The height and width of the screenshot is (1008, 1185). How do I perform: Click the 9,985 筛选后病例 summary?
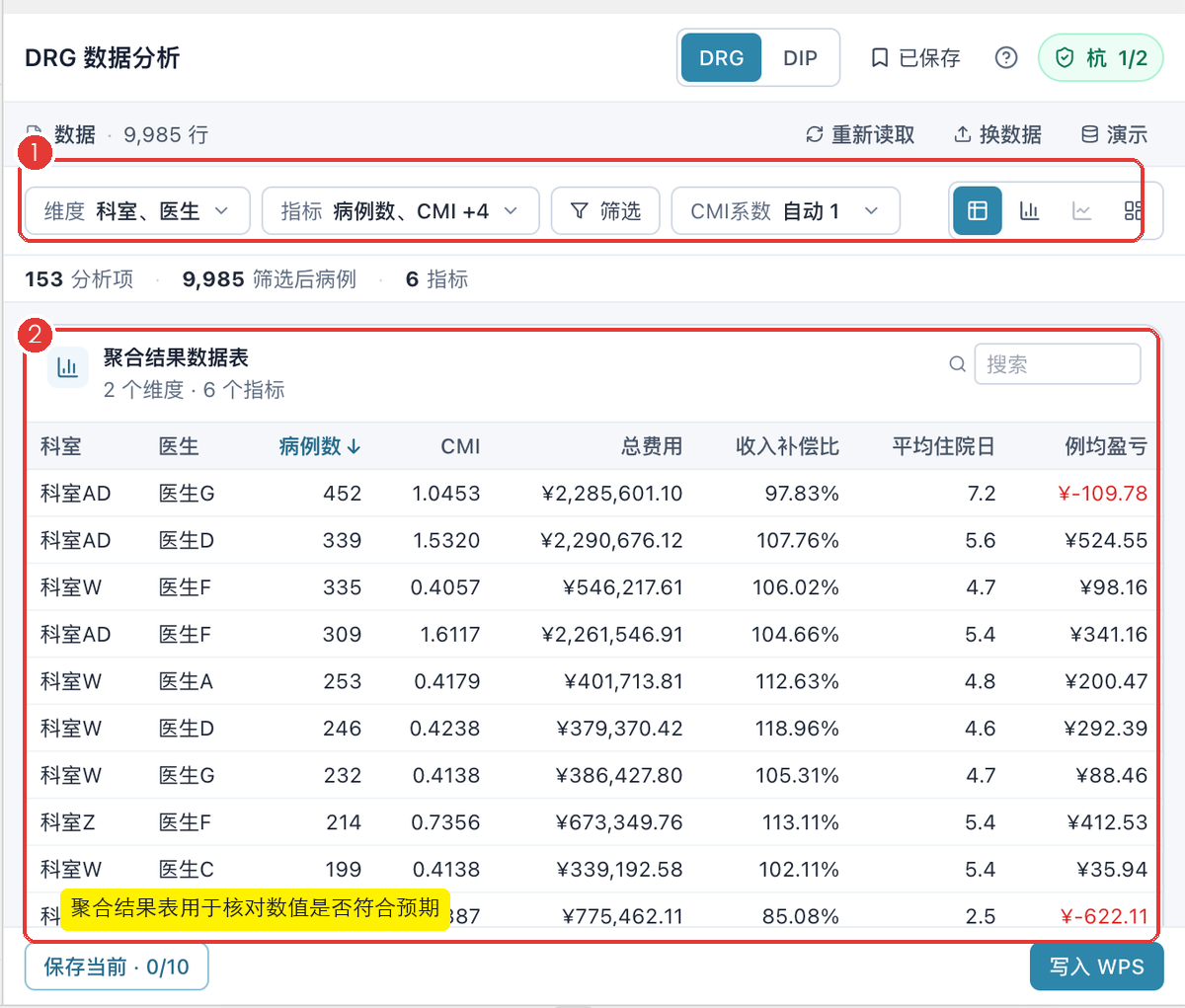[270, 279]
